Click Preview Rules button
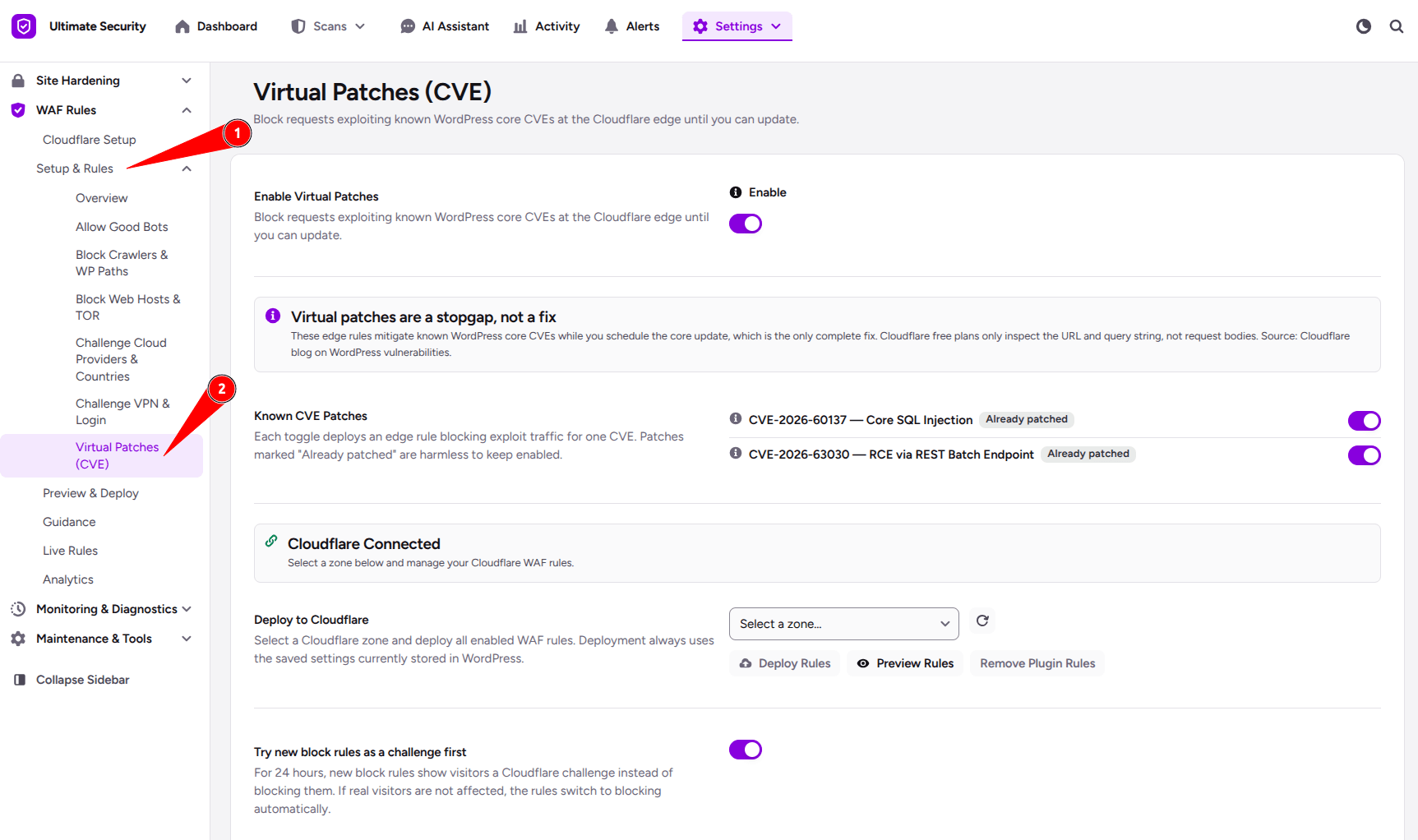This screenshot has width=1418, height=840. pyautogui.click(x=905, y=663)
